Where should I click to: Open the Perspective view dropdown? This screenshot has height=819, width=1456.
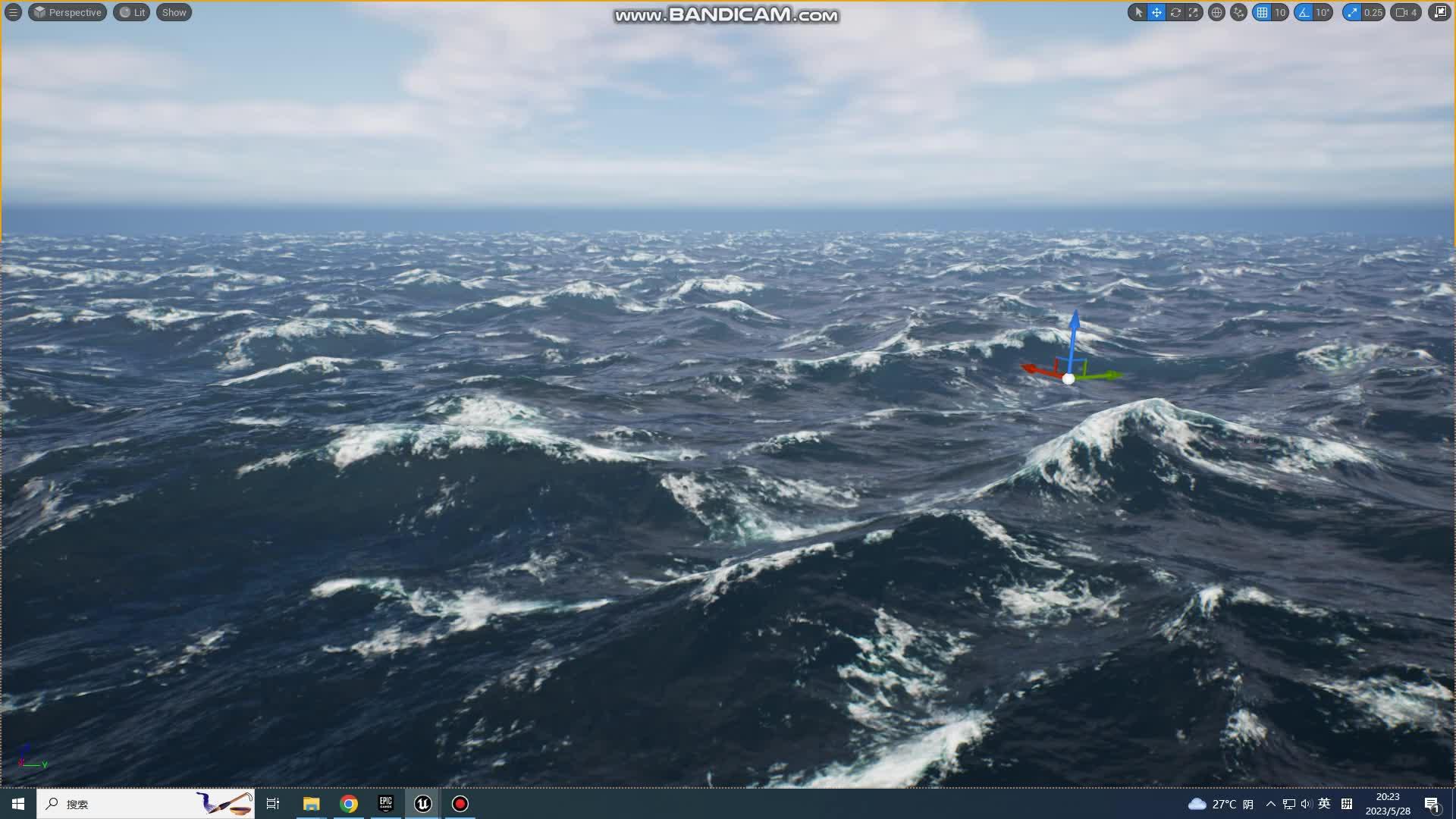pyautogui.click(x=67, y=12)
